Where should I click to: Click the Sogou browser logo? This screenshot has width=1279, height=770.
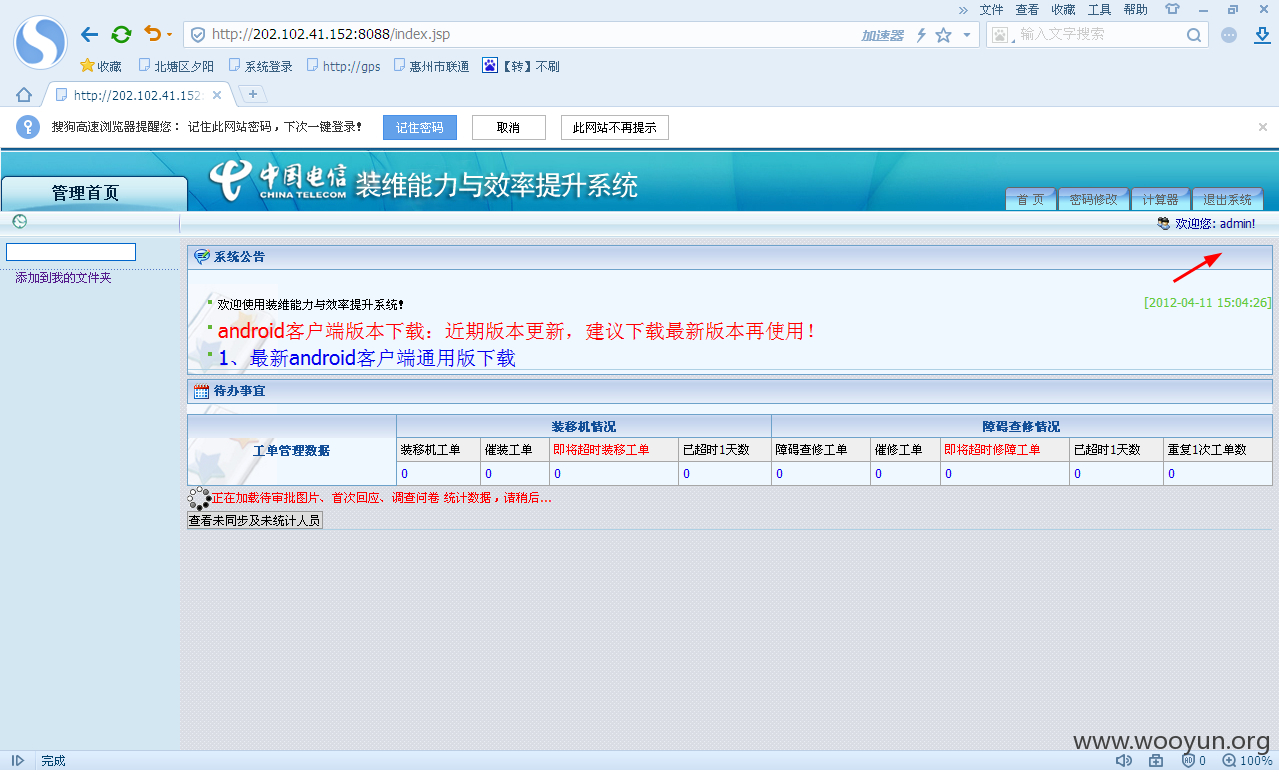click(40, 43)
